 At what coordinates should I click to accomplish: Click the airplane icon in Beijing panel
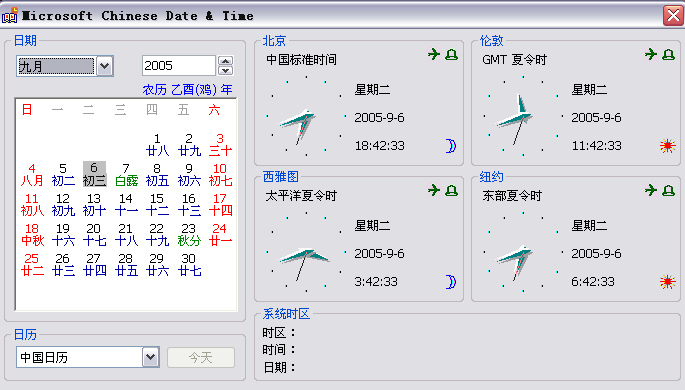click(x=434, y=54)
